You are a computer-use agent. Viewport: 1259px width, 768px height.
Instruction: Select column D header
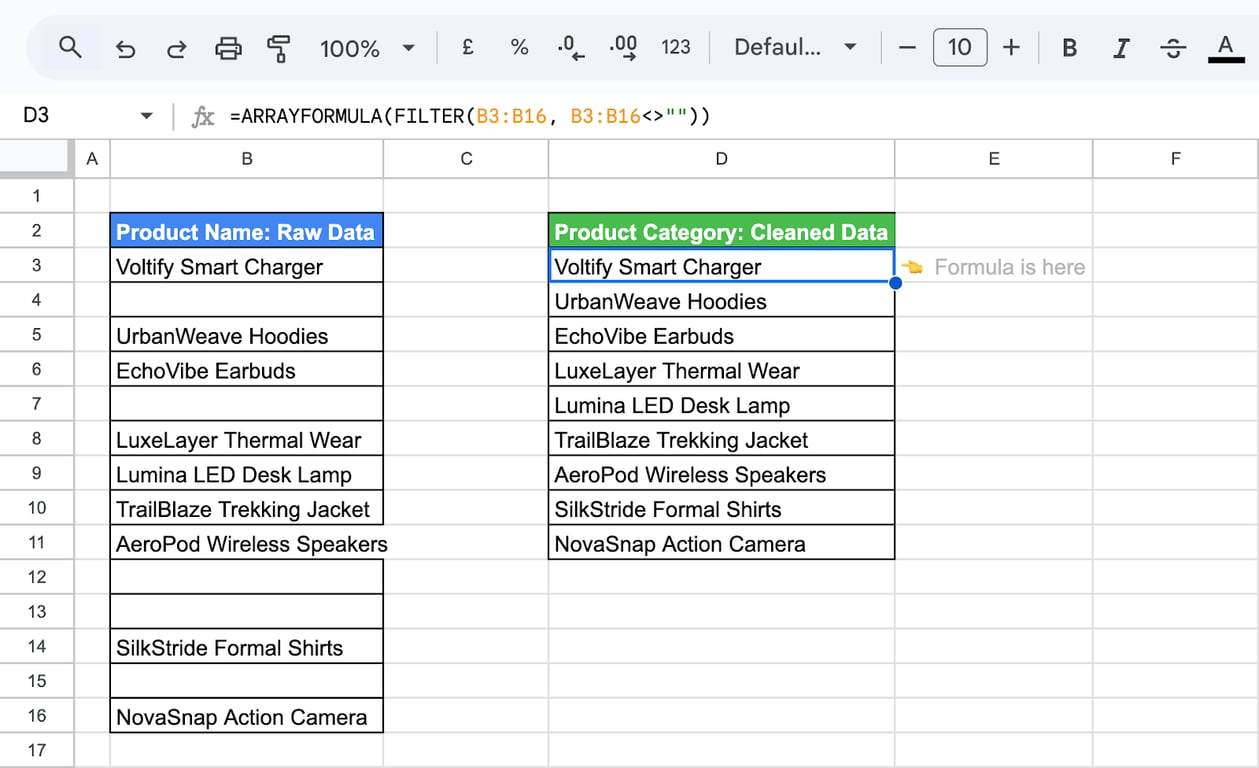click(721, 158)
